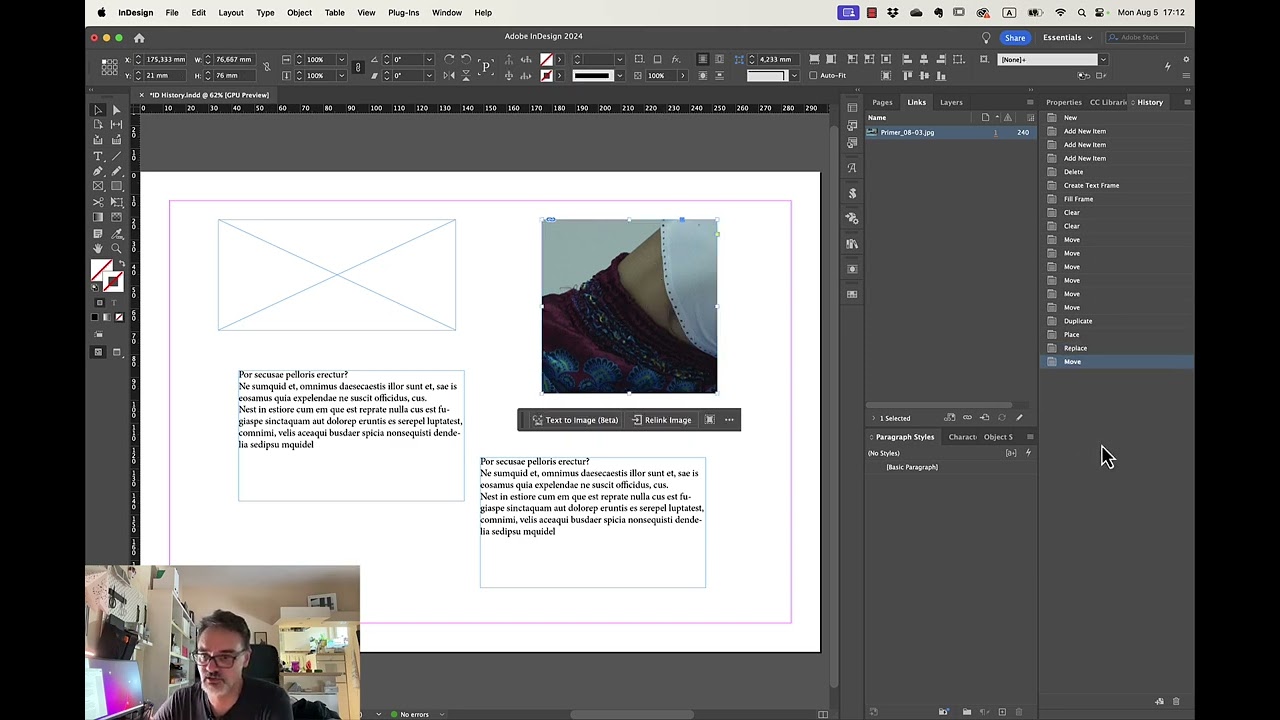Select the Type tool
1280x720 pixels.
(98, 156)
